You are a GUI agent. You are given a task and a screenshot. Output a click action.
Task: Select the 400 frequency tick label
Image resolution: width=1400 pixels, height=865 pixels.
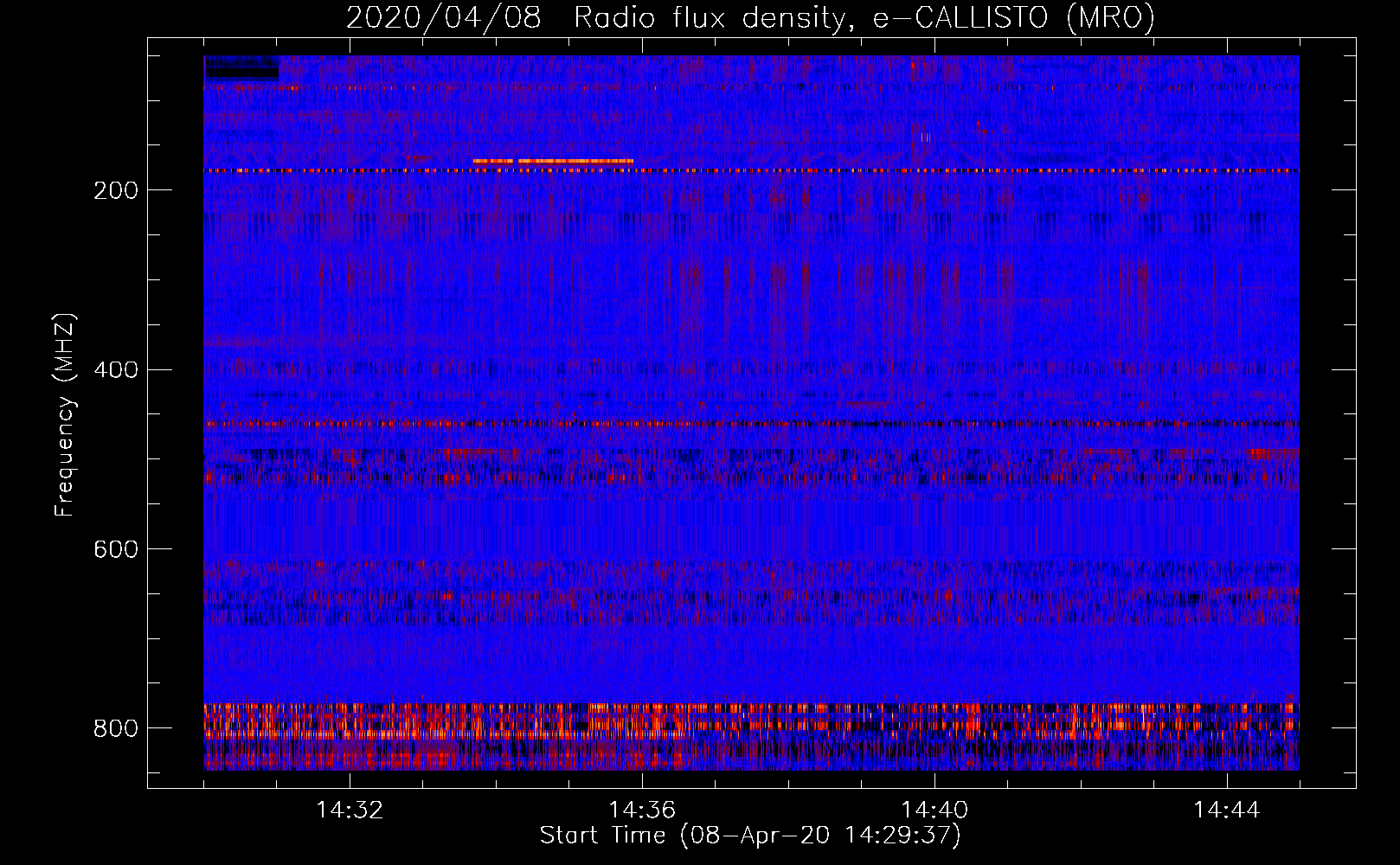116,370
